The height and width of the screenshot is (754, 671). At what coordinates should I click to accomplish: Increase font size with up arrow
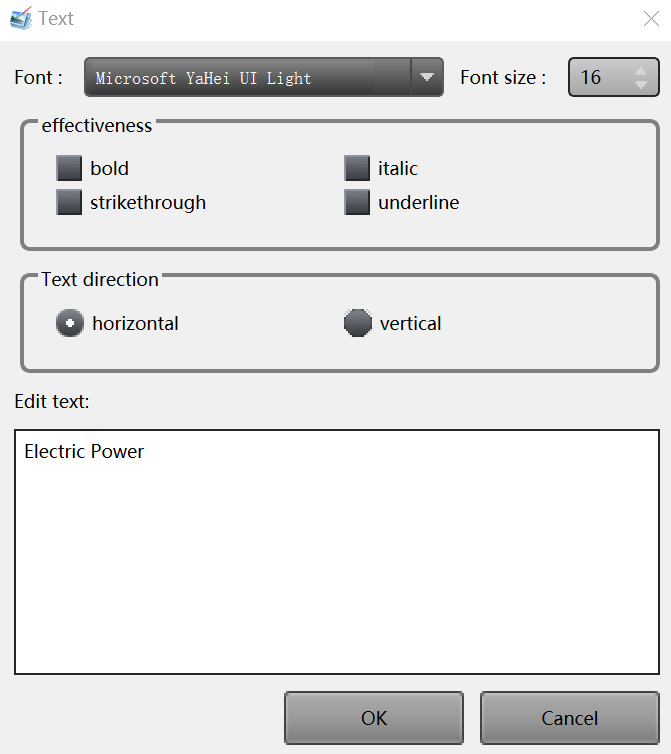[x=641, y=70]
